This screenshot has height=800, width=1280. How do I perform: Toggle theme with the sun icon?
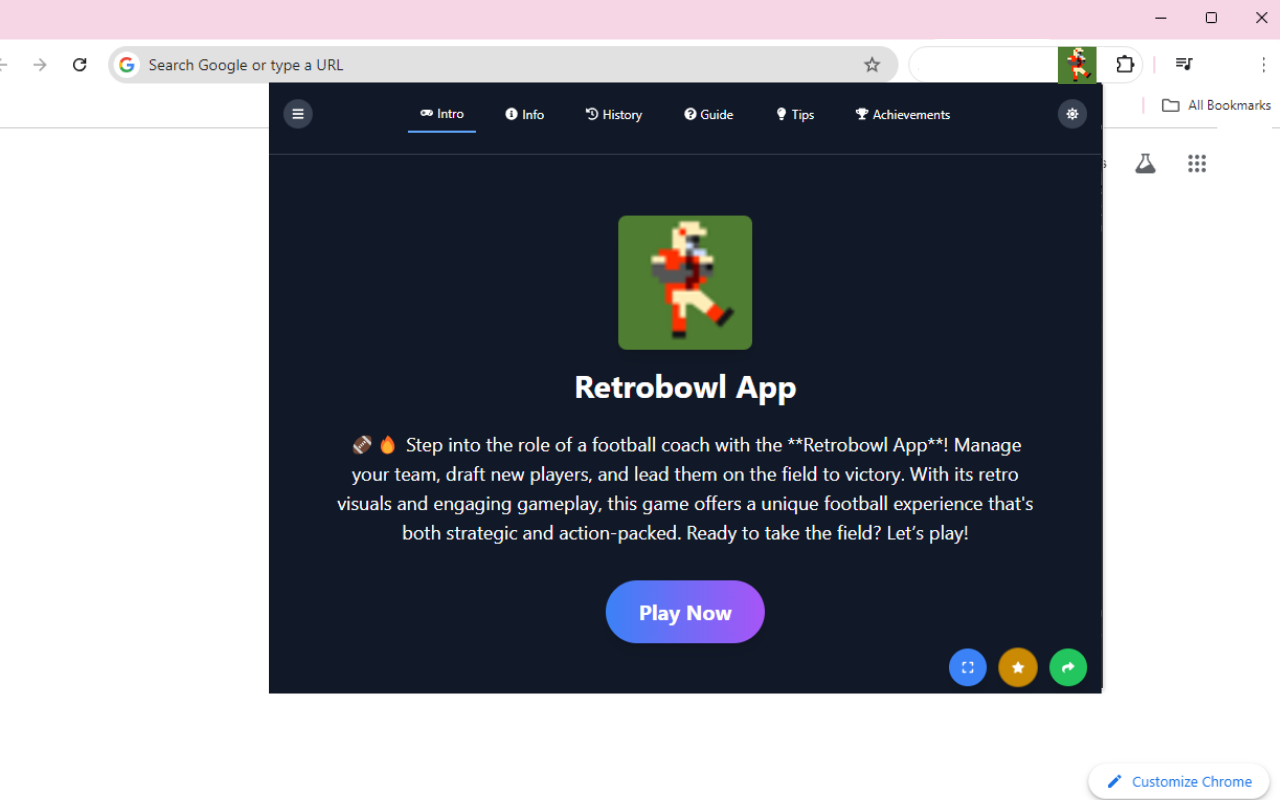tap(1072, 114)
